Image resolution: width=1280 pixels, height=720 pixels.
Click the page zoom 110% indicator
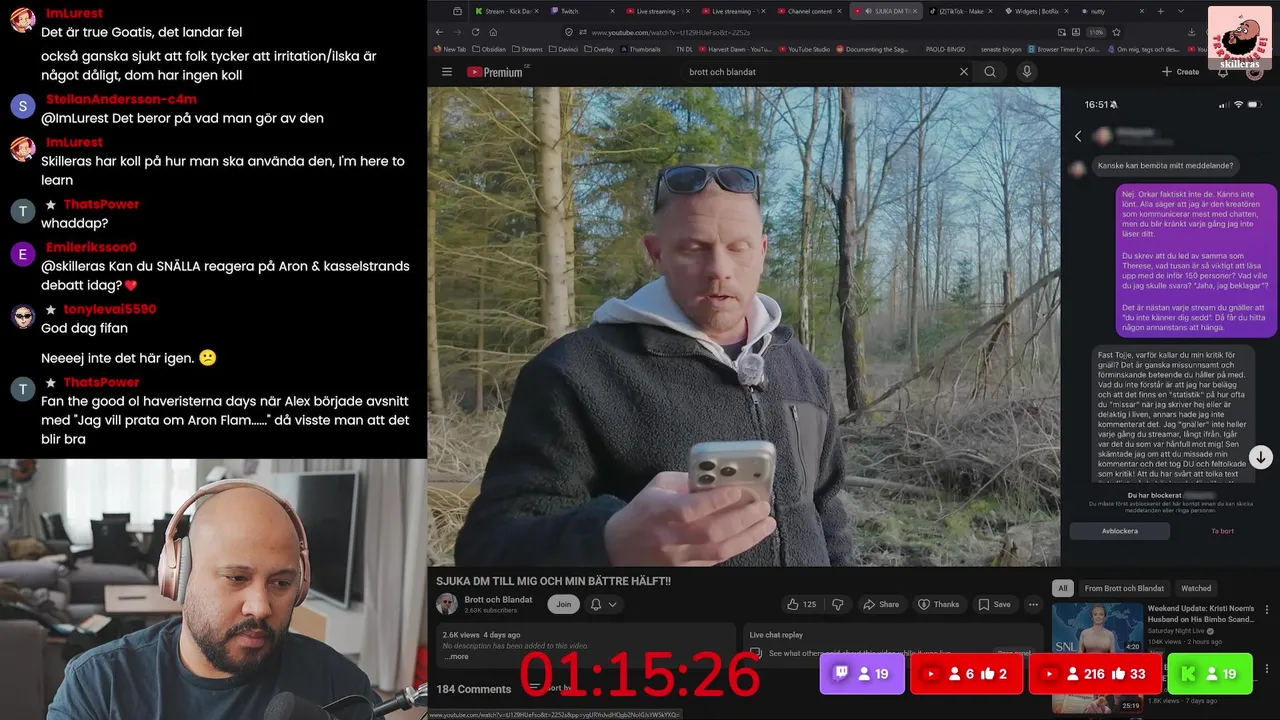tap(1096, 32)
